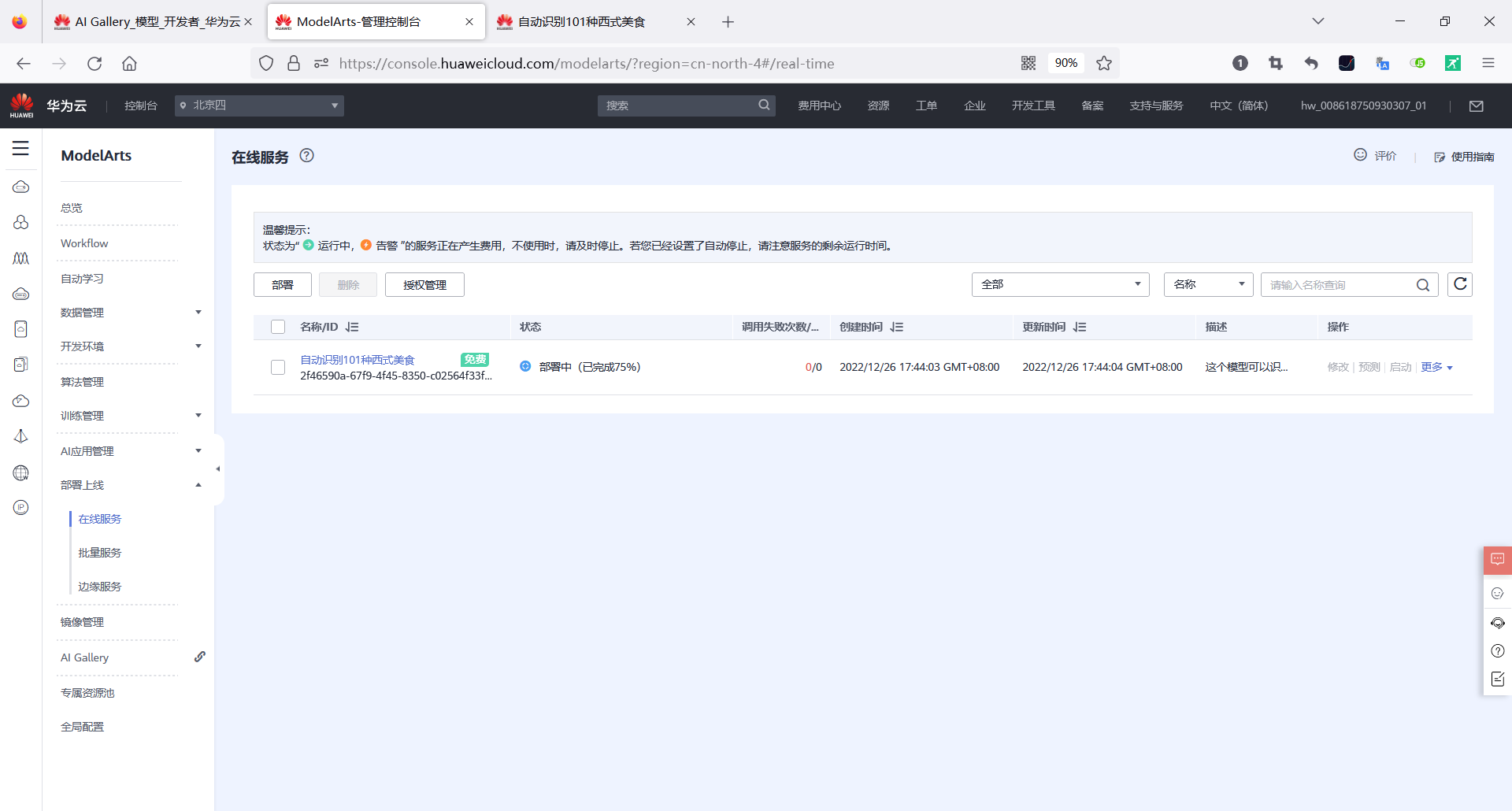Open the 北京四 region dropdown
The width and height of the screenshot is (1512, 811).
tap(259, 106)
